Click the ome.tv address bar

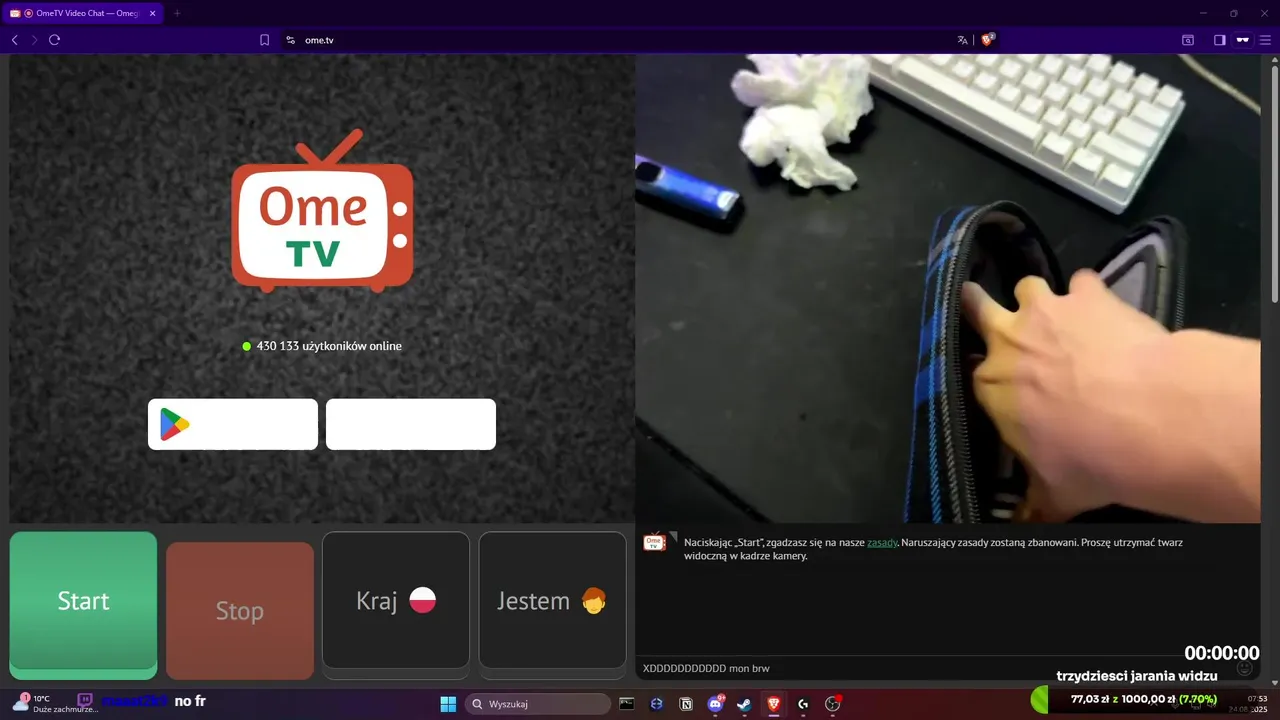(620, 40)
